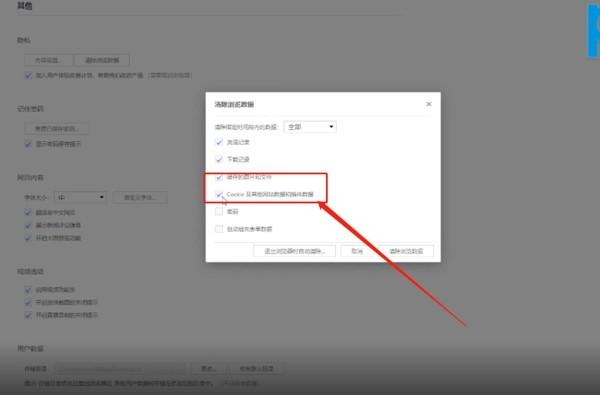The width and height of the screenshot is (600, 395).
Task: Click 内容设置... button on settings page
Action: pyautogui.click(x=49, y=60)
